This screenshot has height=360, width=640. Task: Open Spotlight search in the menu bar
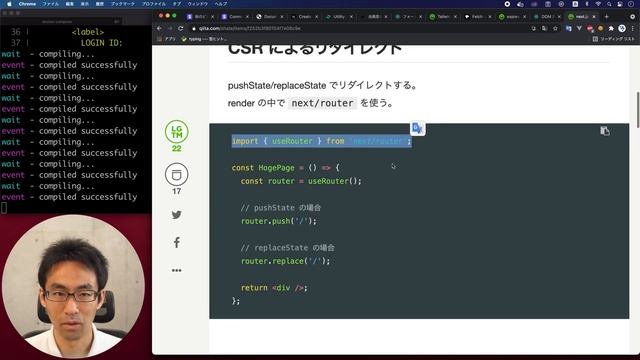[x=609, y=4]
